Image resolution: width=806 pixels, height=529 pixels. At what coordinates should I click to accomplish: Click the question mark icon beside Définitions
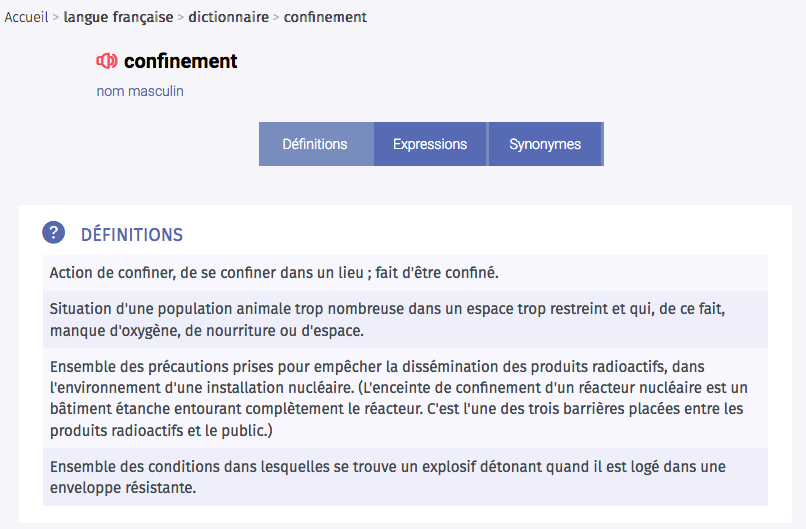(x=53, y=232)
